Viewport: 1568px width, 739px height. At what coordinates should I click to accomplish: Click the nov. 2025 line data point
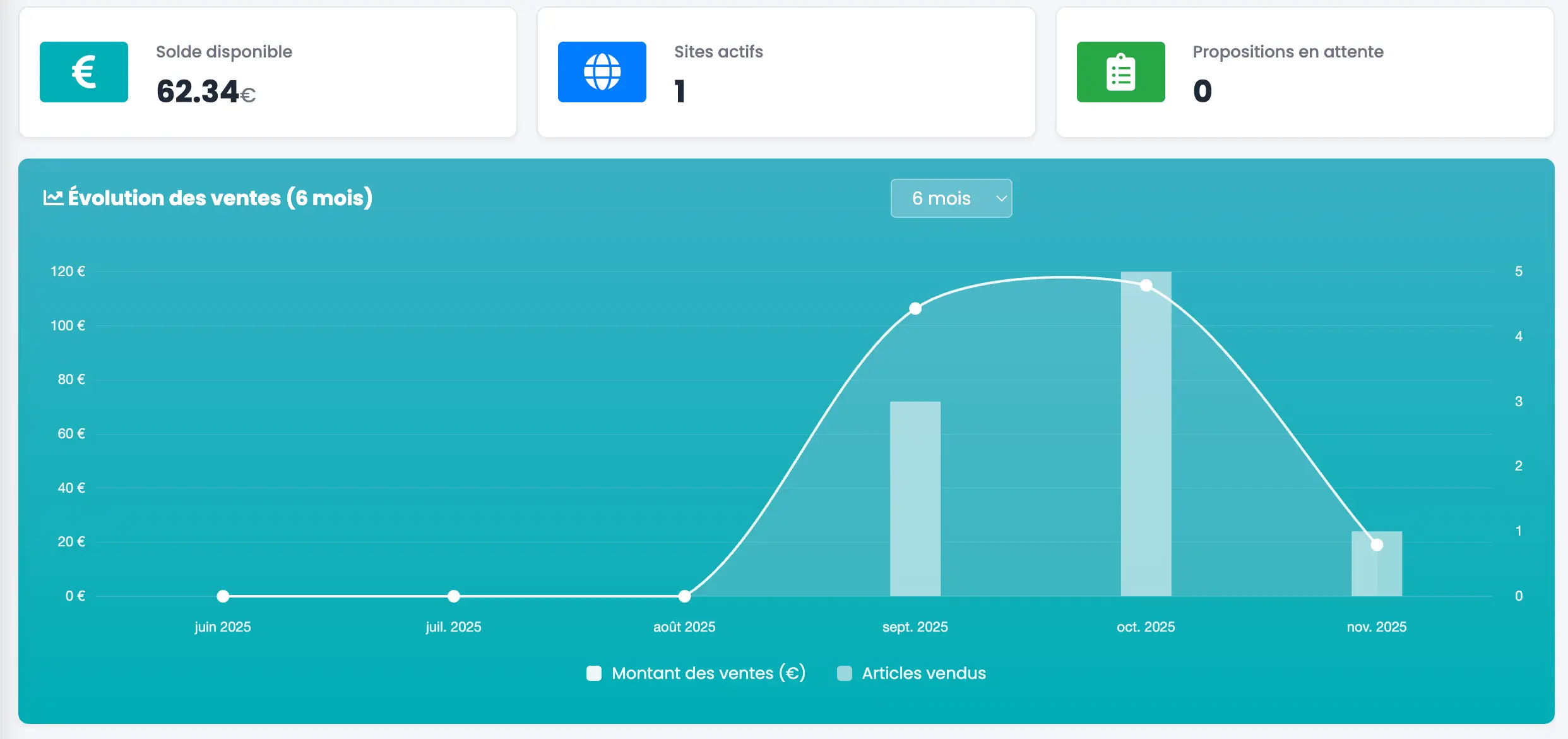click(x=1377, y=544)
